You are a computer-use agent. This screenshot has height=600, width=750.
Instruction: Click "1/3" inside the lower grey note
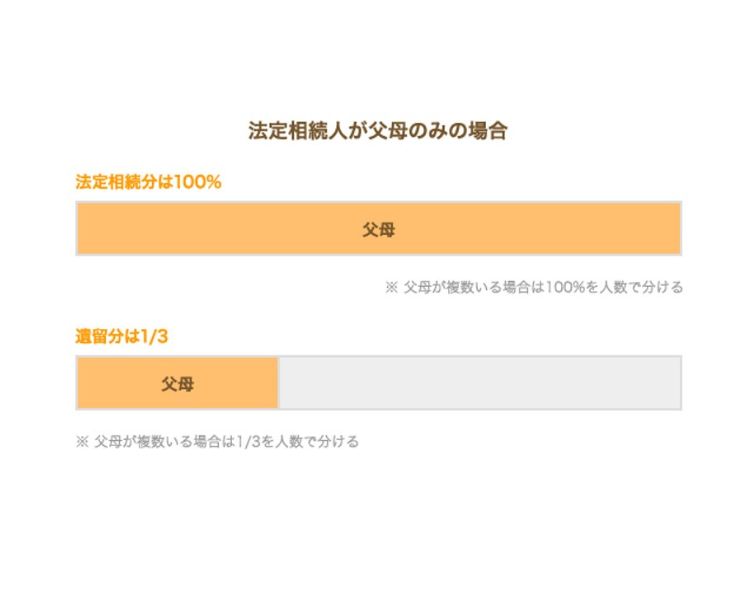[x=245, y=441]
